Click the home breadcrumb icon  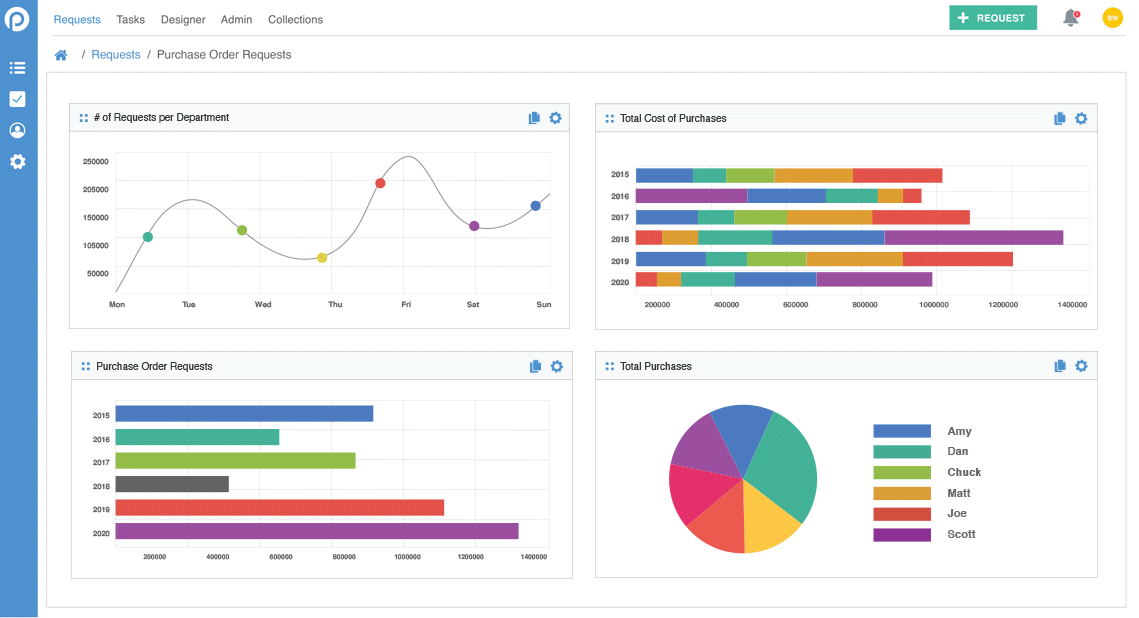[x=61, y=55]
